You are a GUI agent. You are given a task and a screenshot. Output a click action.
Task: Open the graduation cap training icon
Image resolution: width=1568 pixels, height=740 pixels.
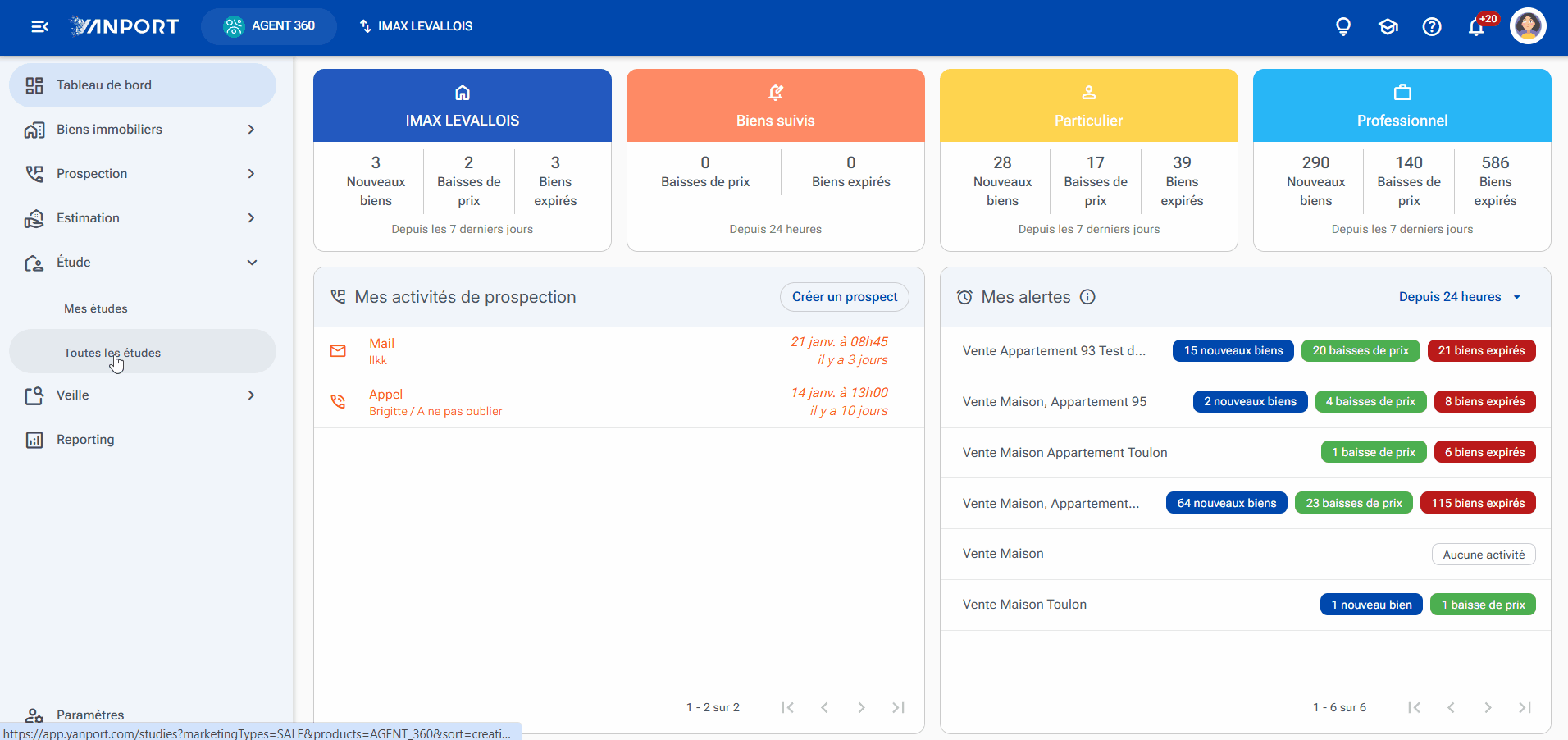[1388, 26]
